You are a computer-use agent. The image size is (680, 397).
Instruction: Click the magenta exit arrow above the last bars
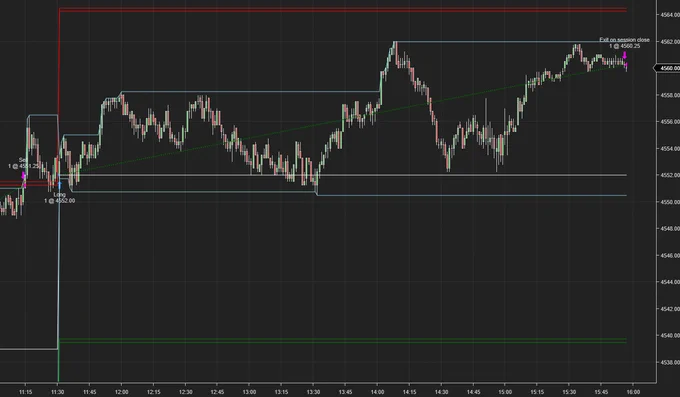click(624, 55)
